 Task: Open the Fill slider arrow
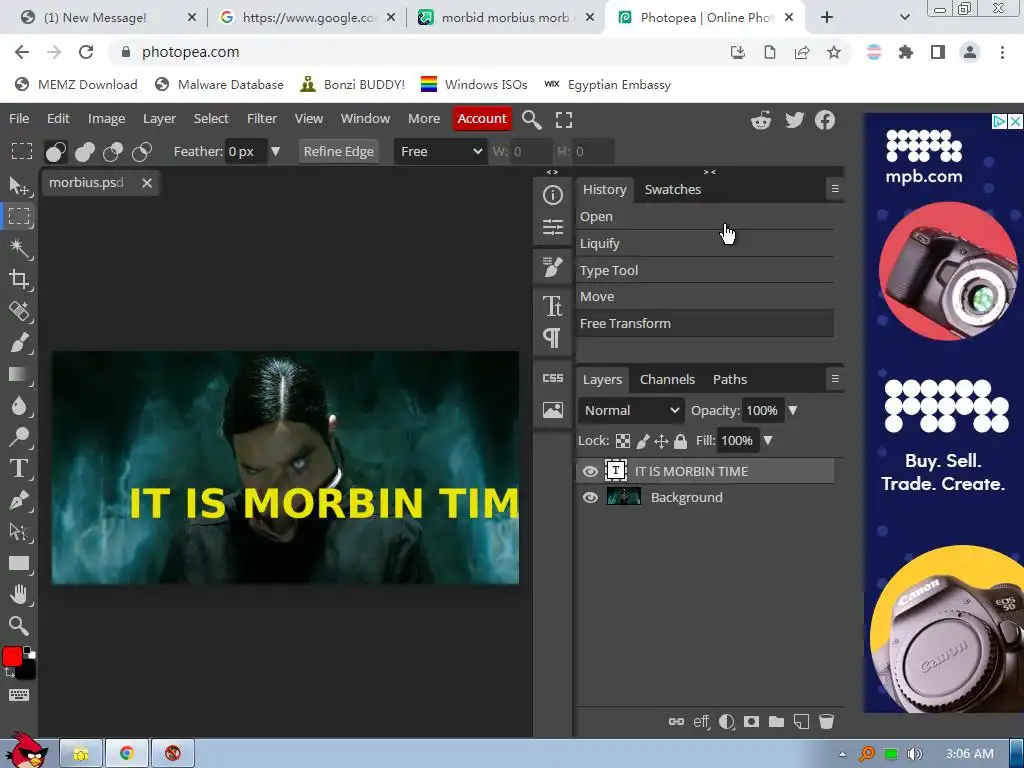pos(768,440)
